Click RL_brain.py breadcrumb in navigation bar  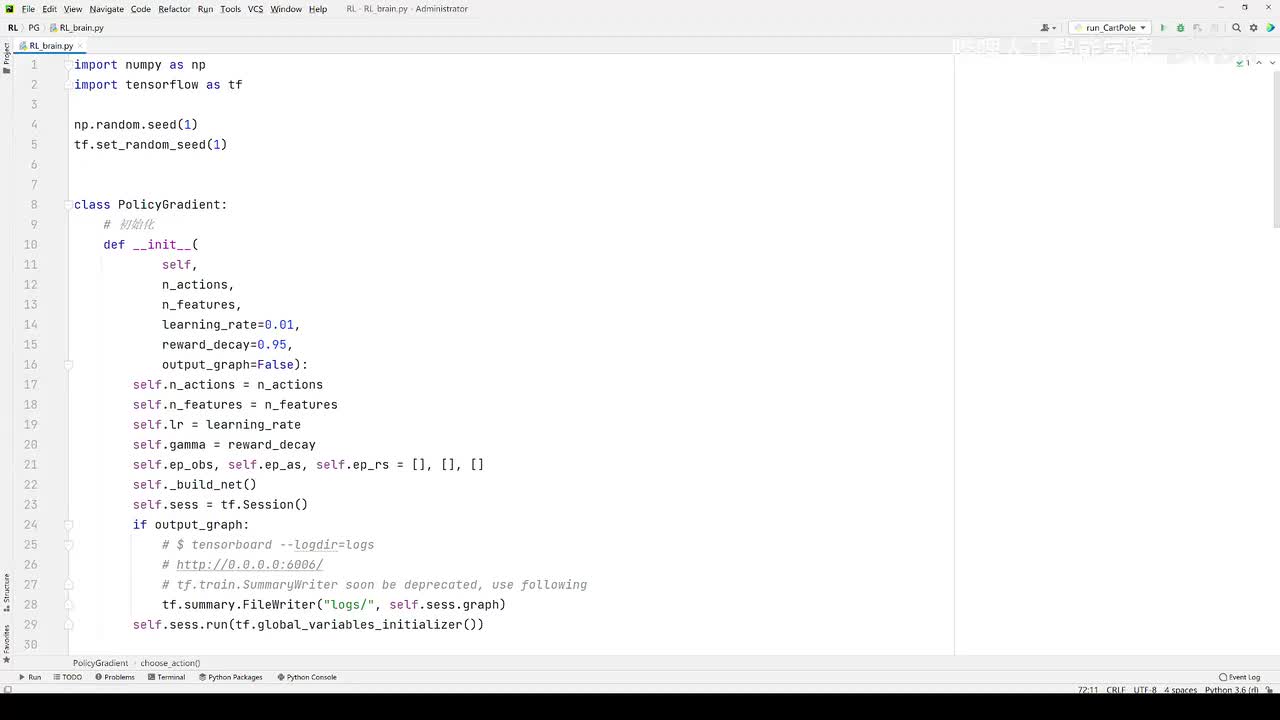tap(77, 28)
